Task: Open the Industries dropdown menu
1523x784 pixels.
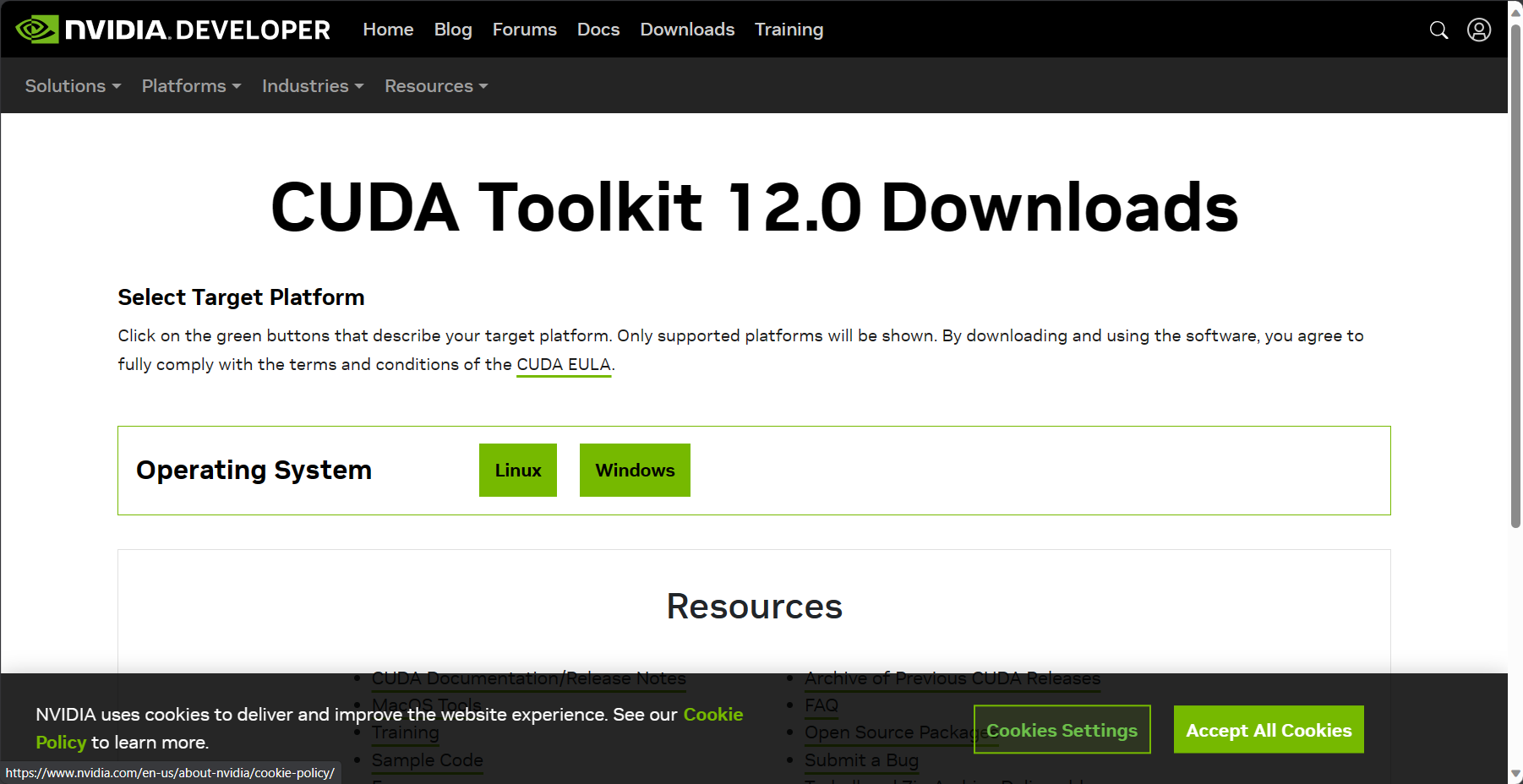Action: 313,86
